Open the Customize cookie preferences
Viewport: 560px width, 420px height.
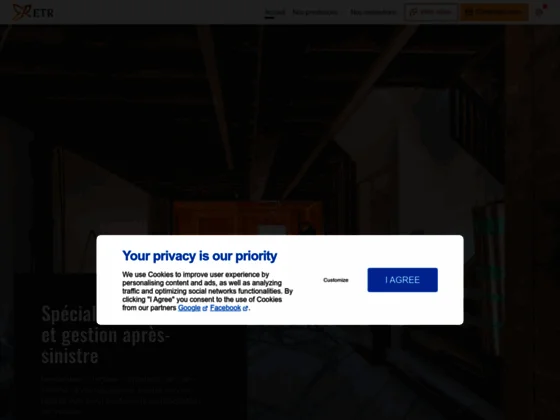[336, 280]
